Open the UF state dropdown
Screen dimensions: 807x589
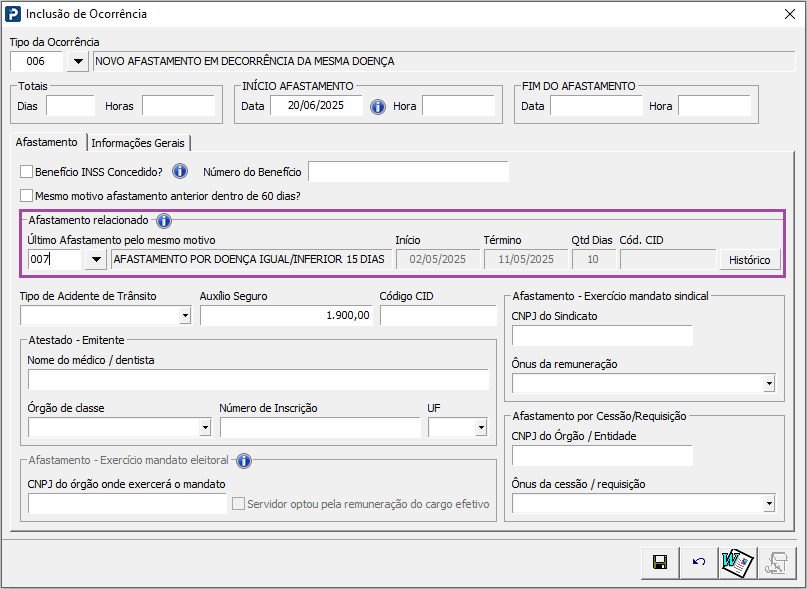click(481, 428)
